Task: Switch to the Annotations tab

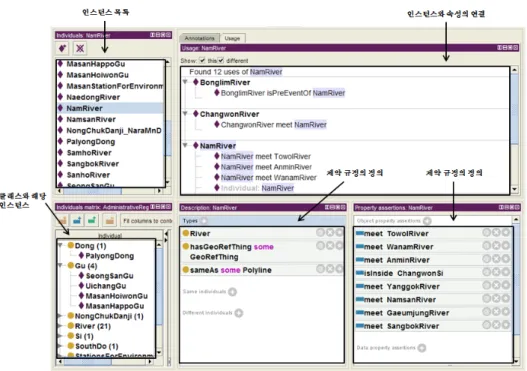Action: coord(199,38)
